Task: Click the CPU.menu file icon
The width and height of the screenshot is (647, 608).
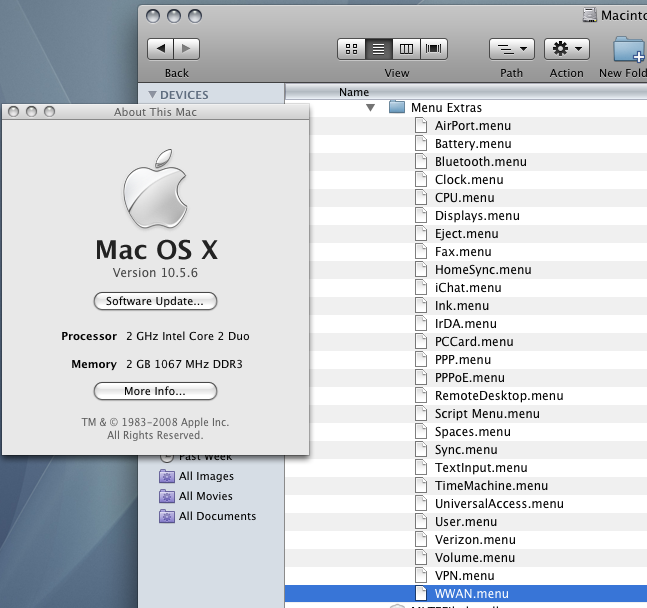Action: click(421, 198)
